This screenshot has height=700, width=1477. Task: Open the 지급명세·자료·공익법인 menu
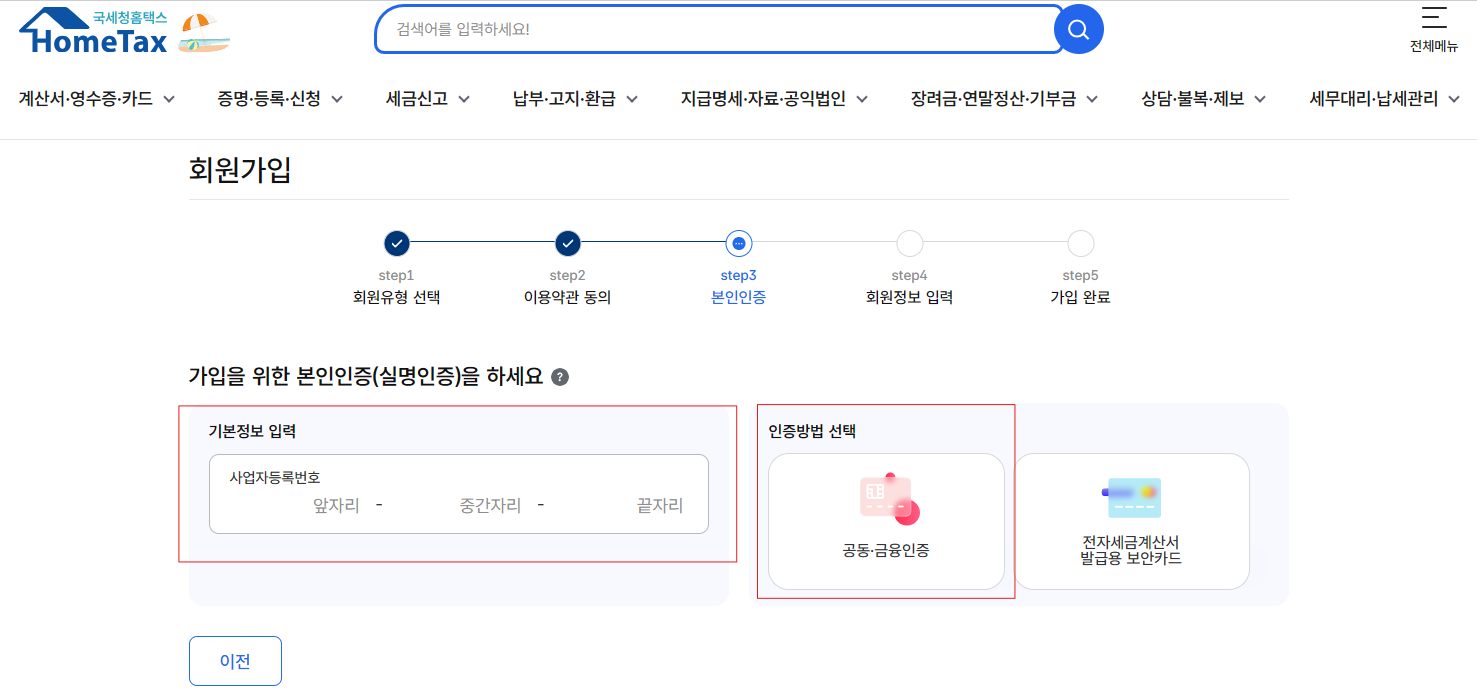tap(774, 99)
